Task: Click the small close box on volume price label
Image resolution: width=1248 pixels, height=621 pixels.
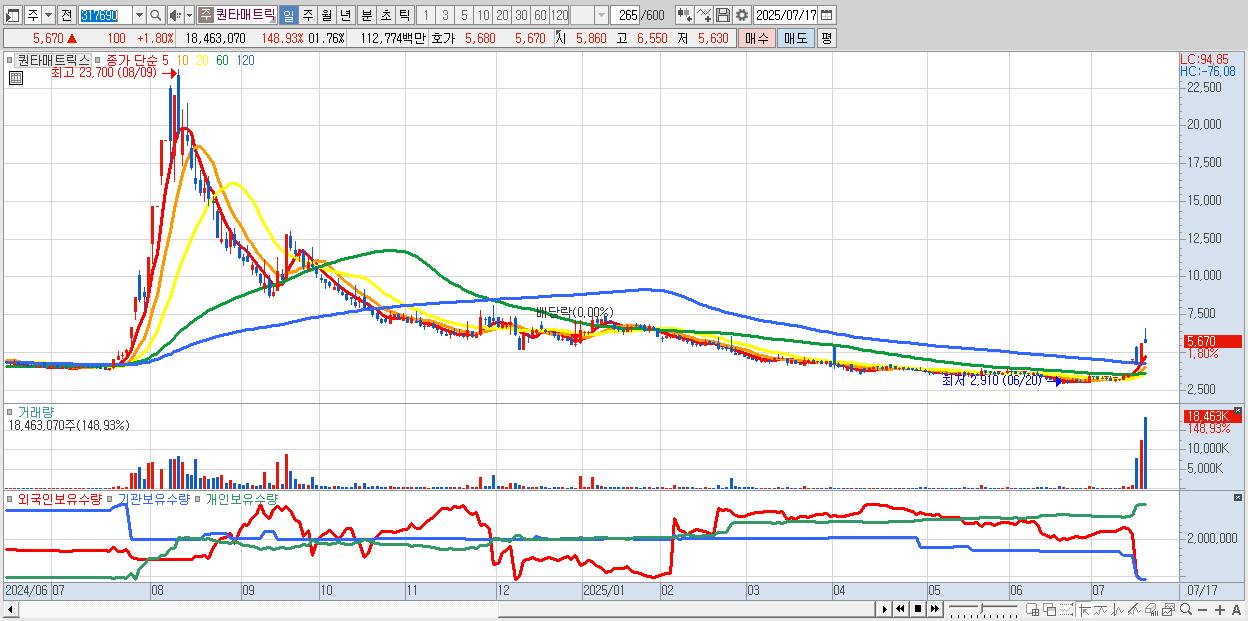Action: (1238, 411)
